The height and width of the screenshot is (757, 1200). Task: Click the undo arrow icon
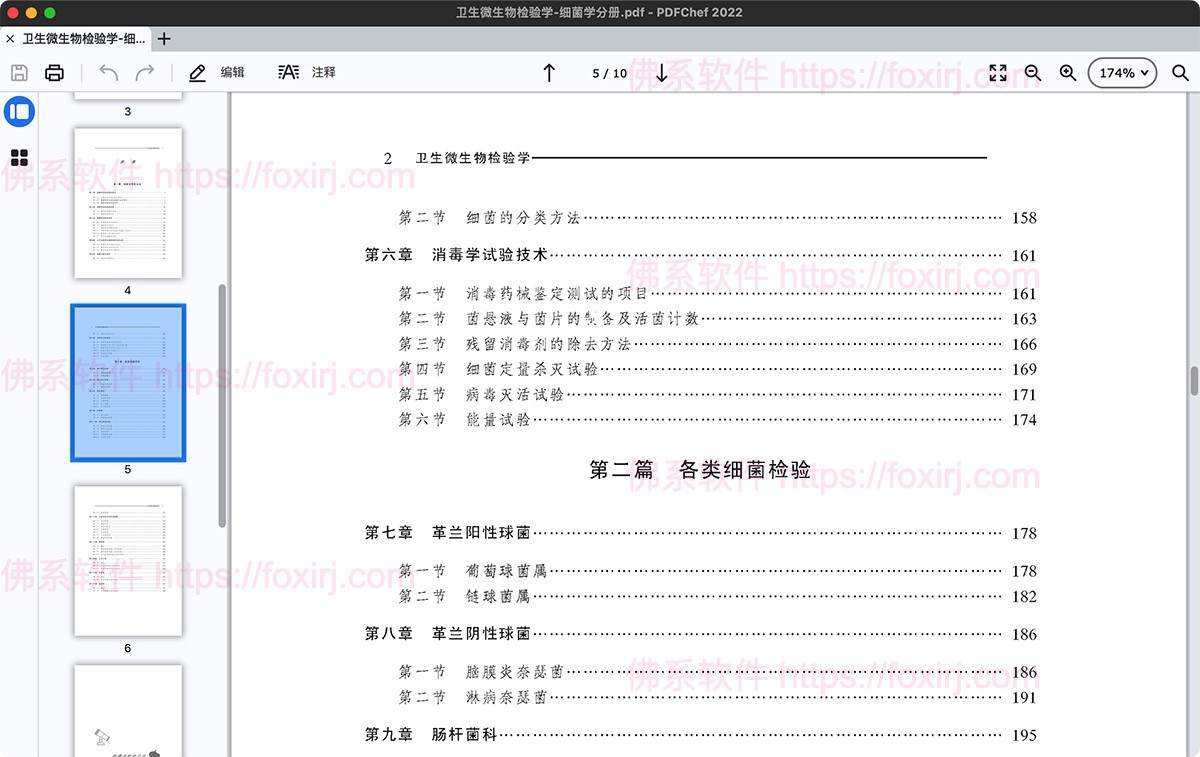tap(109, 72)
